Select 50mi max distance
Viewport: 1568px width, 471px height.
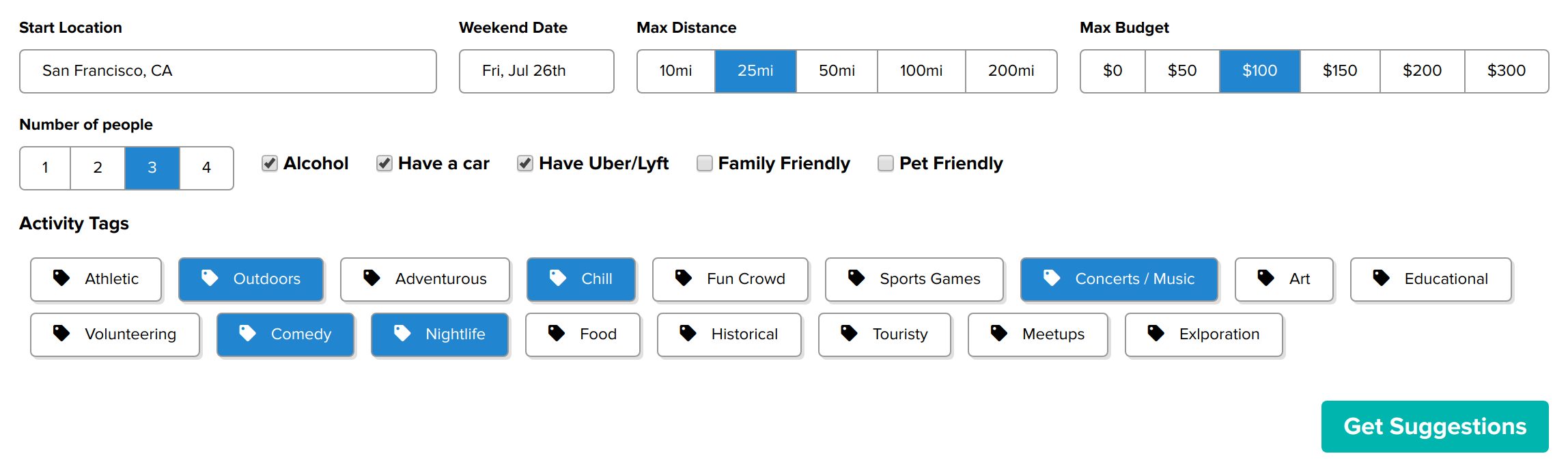pos(837,71)
